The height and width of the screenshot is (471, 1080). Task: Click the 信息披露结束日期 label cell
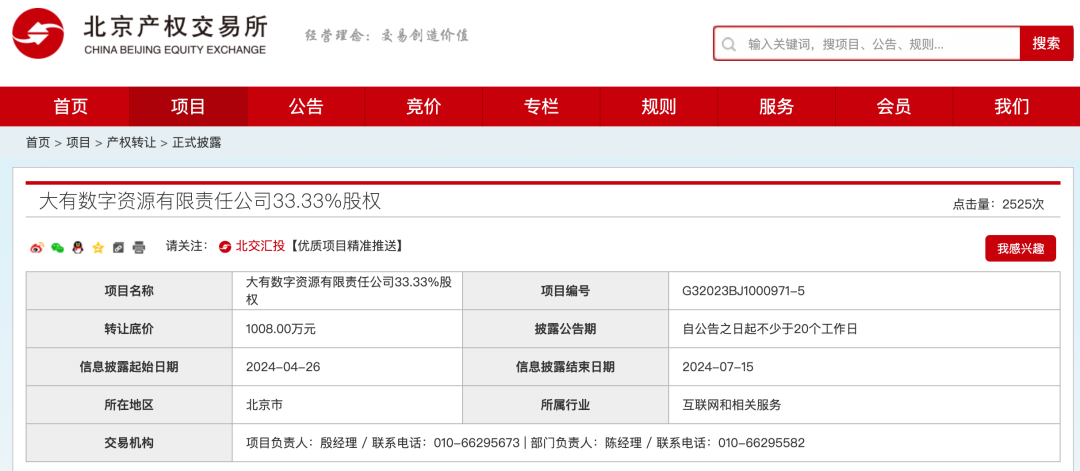pyautogui.click(x=565, y=367)
